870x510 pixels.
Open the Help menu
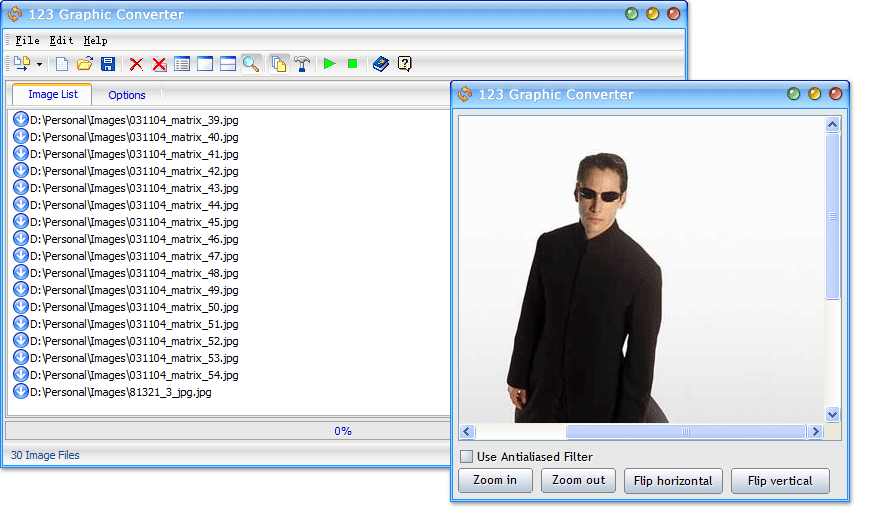tap(95, 41)
